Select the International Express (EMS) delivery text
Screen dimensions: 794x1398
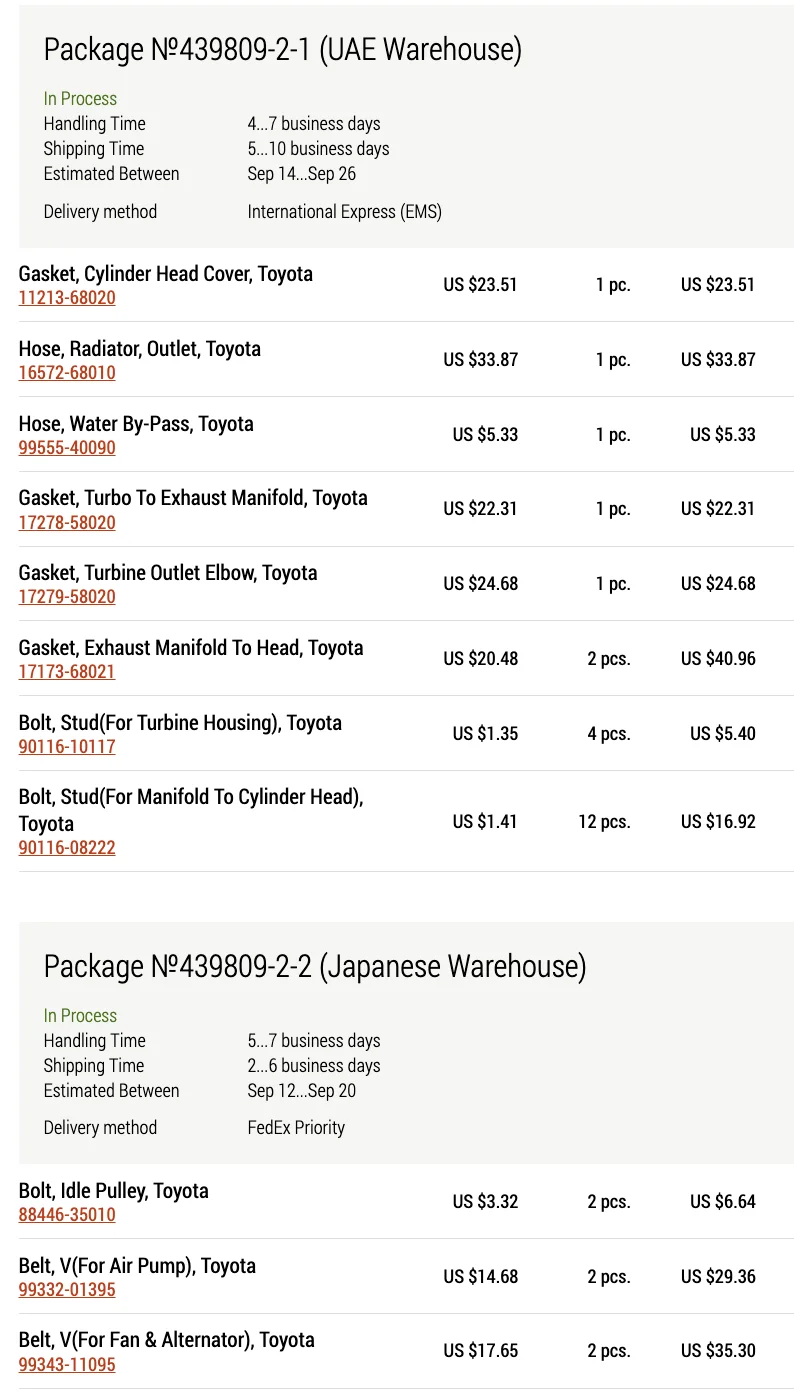(x=345, y=212)
